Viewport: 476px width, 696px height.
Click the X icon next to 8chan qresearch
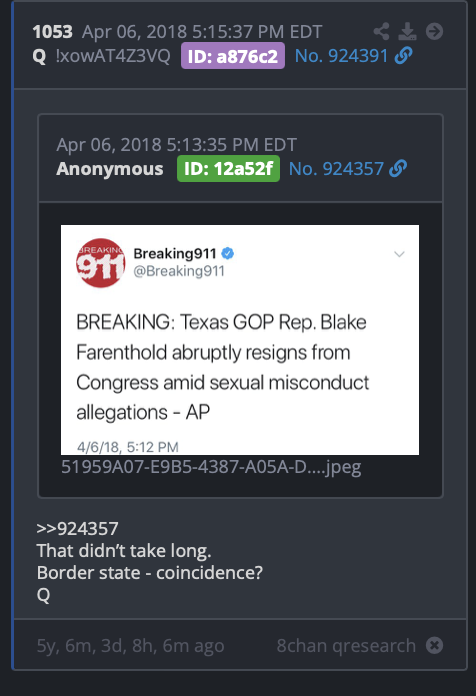pyautogui.click(x=435, y=645)
